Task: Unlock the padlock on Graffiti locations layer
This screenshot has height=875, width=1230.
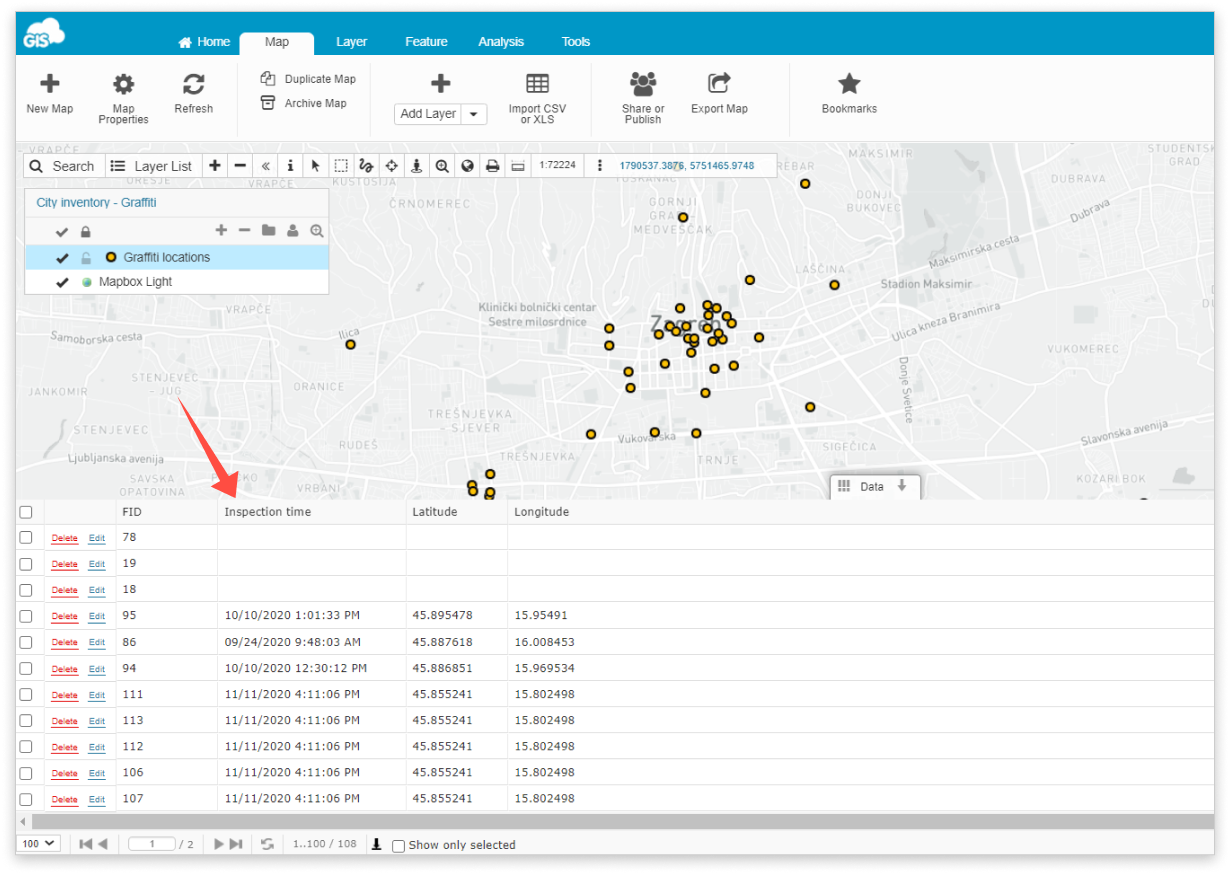Action: click(x=87, y=257)
